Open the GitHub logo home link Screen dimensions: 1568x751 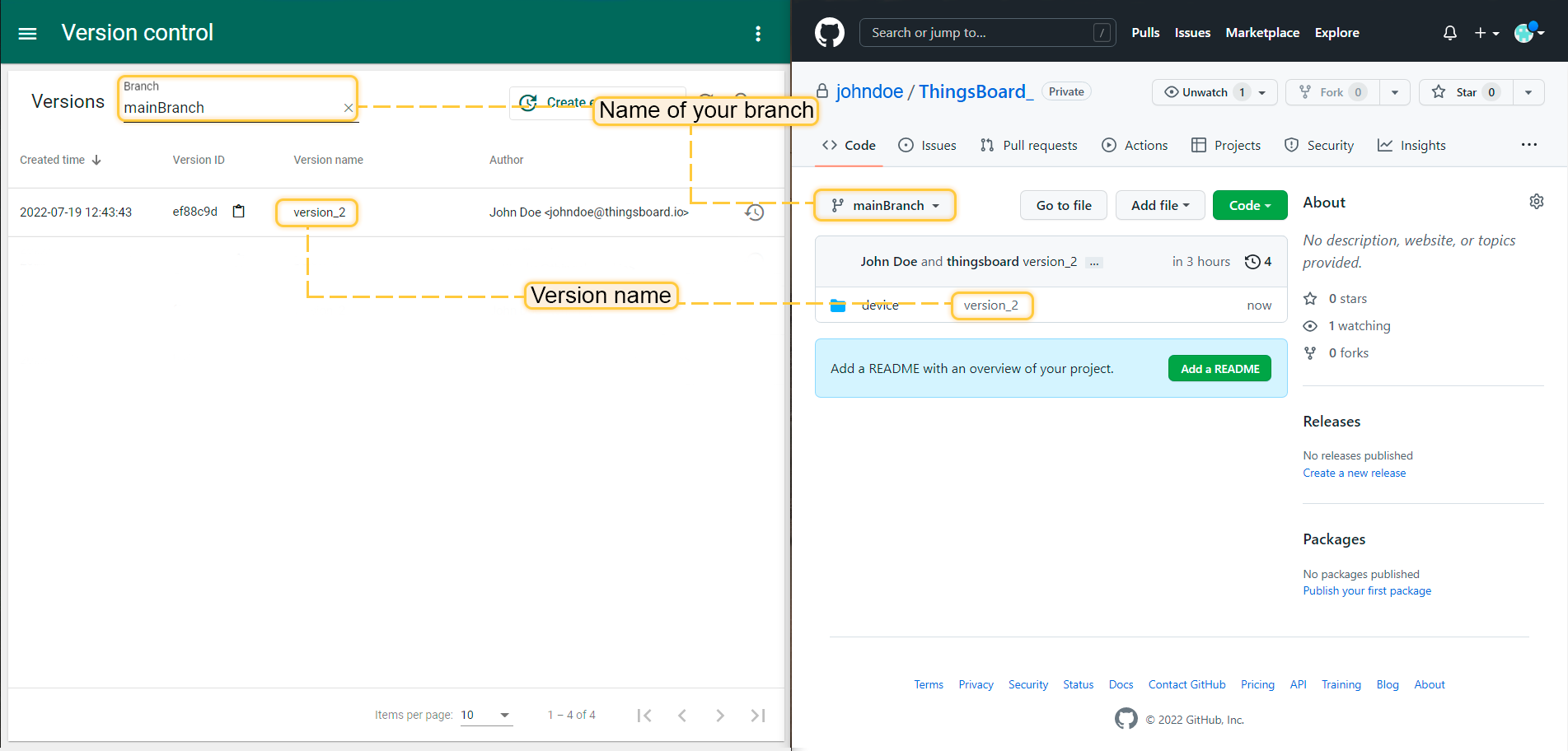pos(829,33)
